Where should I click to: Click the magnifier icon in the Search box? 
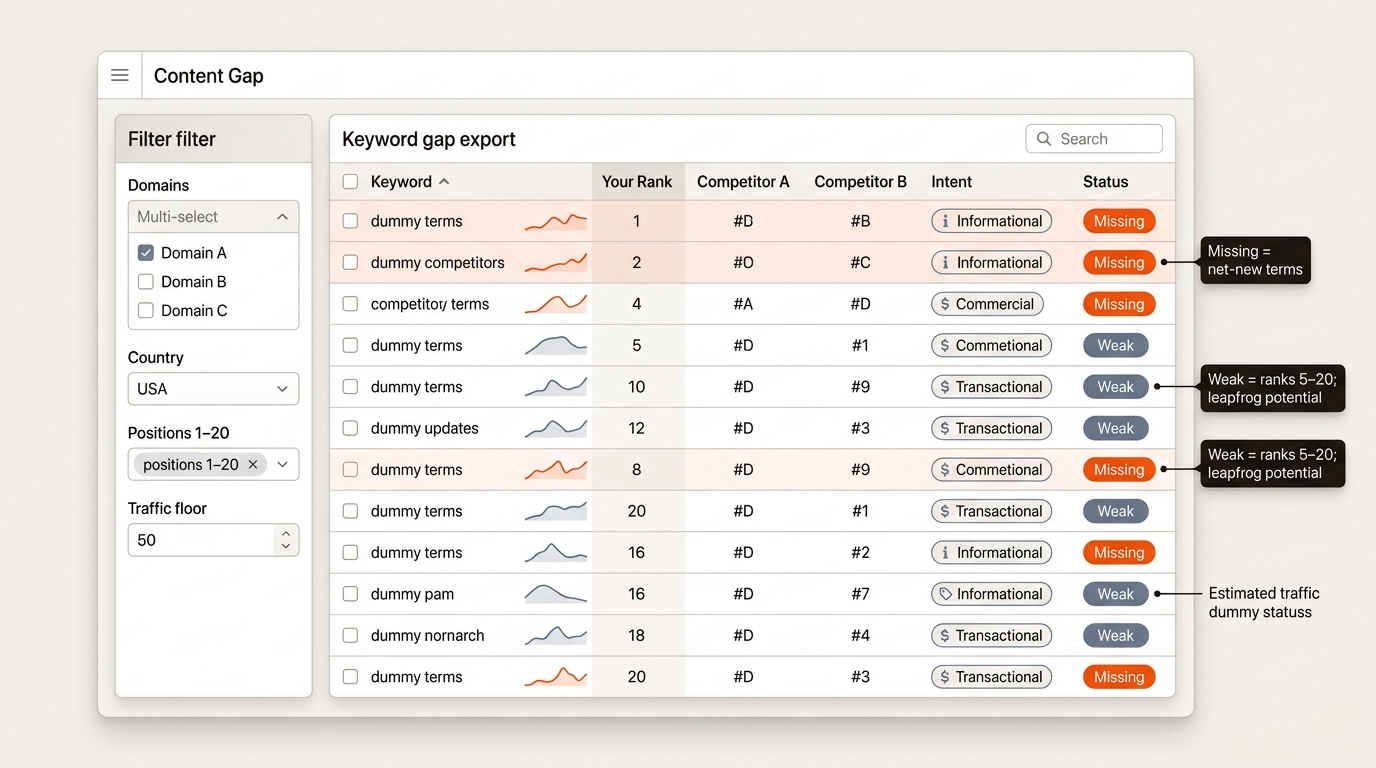[1044, 139]
